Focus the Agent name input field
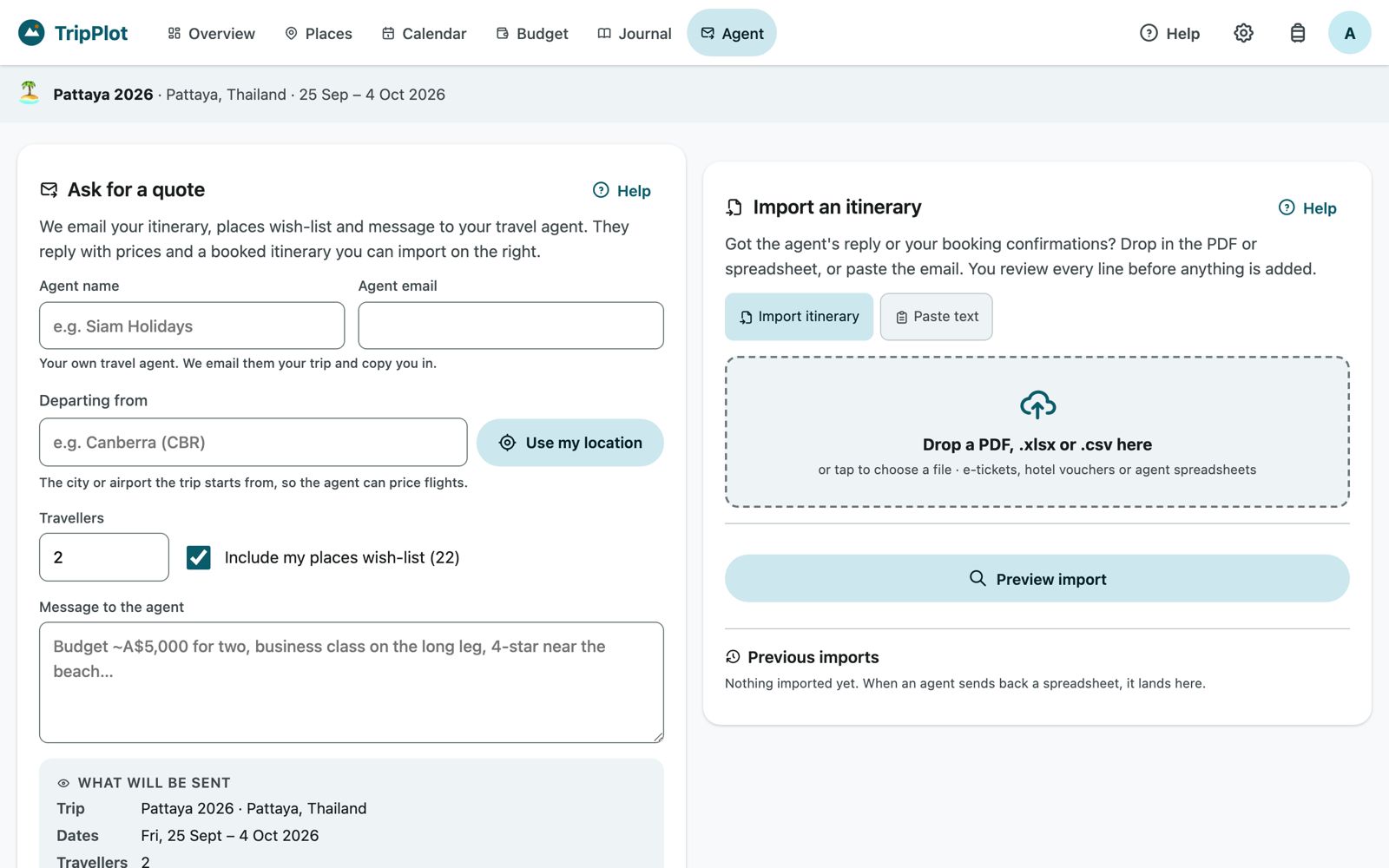This screenshot has height=868, width=1389. point(192,325)
